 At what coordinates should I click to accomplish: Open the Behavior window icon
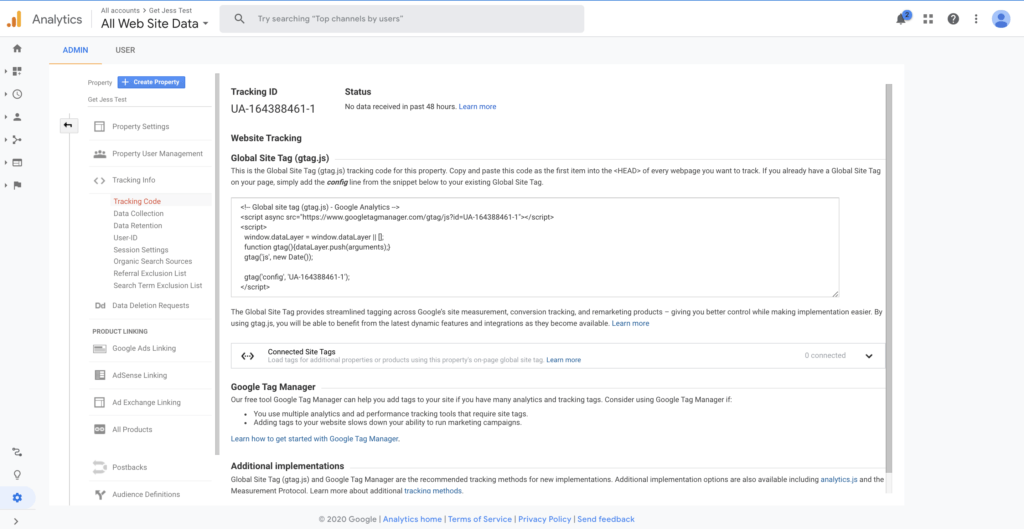[17, 163]
